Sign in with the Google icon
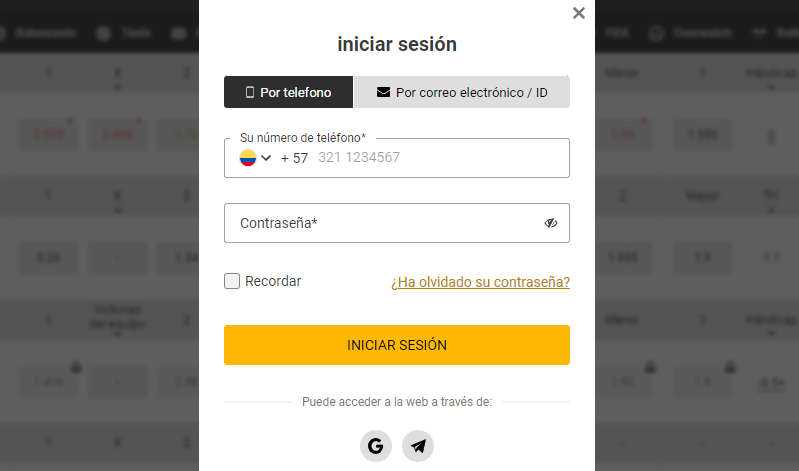This screenshot has height=471, width=799. (376, 446)
